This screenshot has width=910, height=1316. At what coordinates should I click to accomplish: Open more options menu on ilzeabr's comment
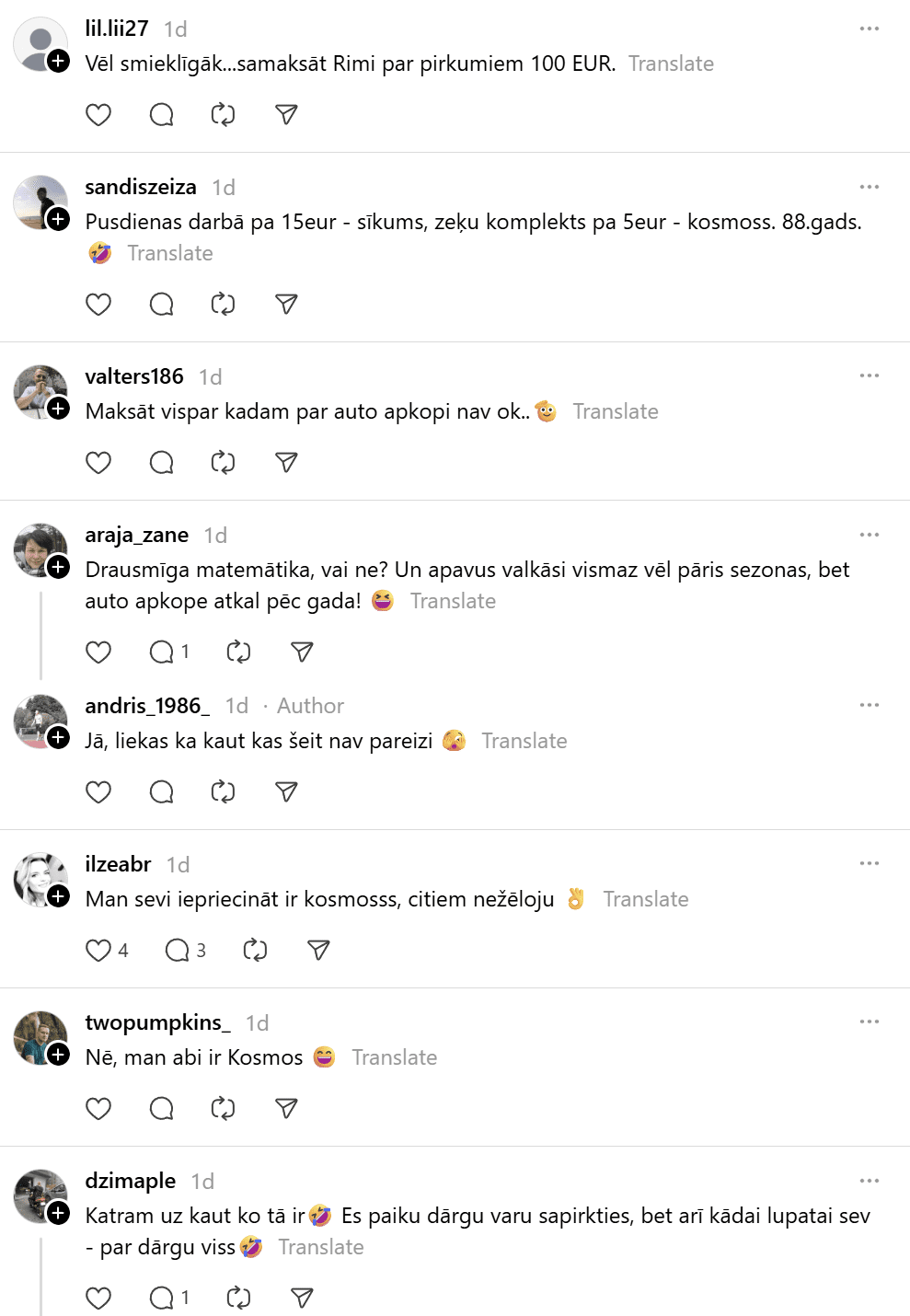(869, 863)
